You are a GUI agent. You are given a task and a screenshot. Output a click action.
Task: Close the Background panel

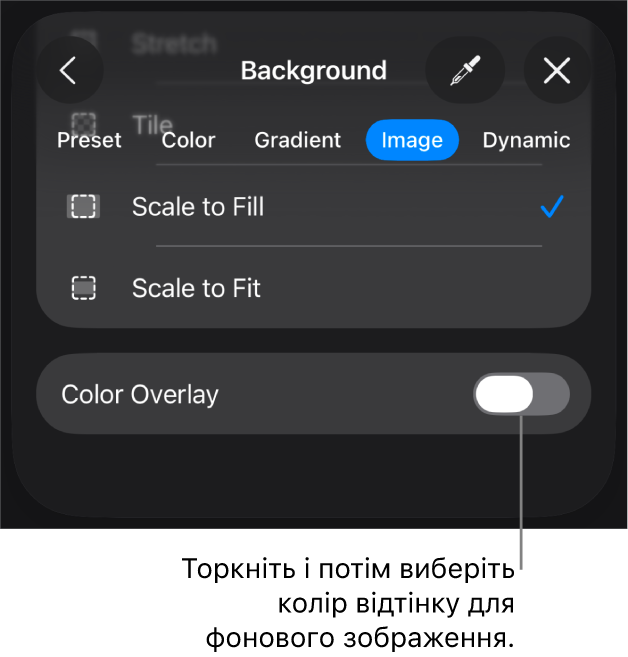coord(556,71)
